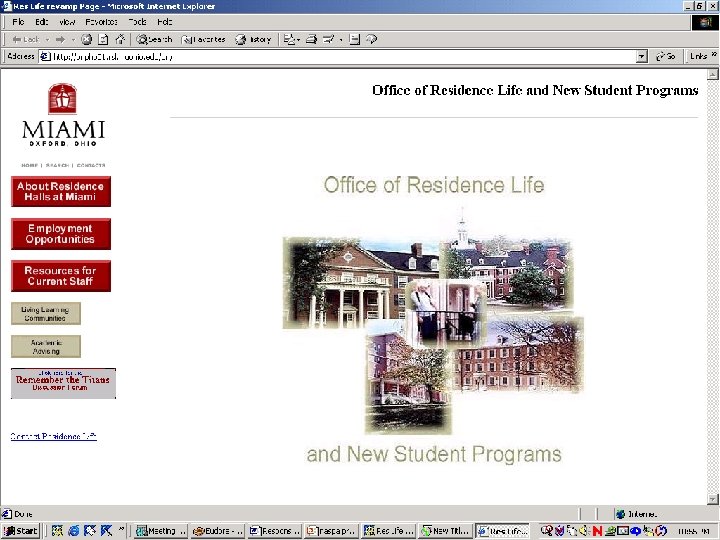
Task: Click inside the Address URL field
Action: [338, 56]
